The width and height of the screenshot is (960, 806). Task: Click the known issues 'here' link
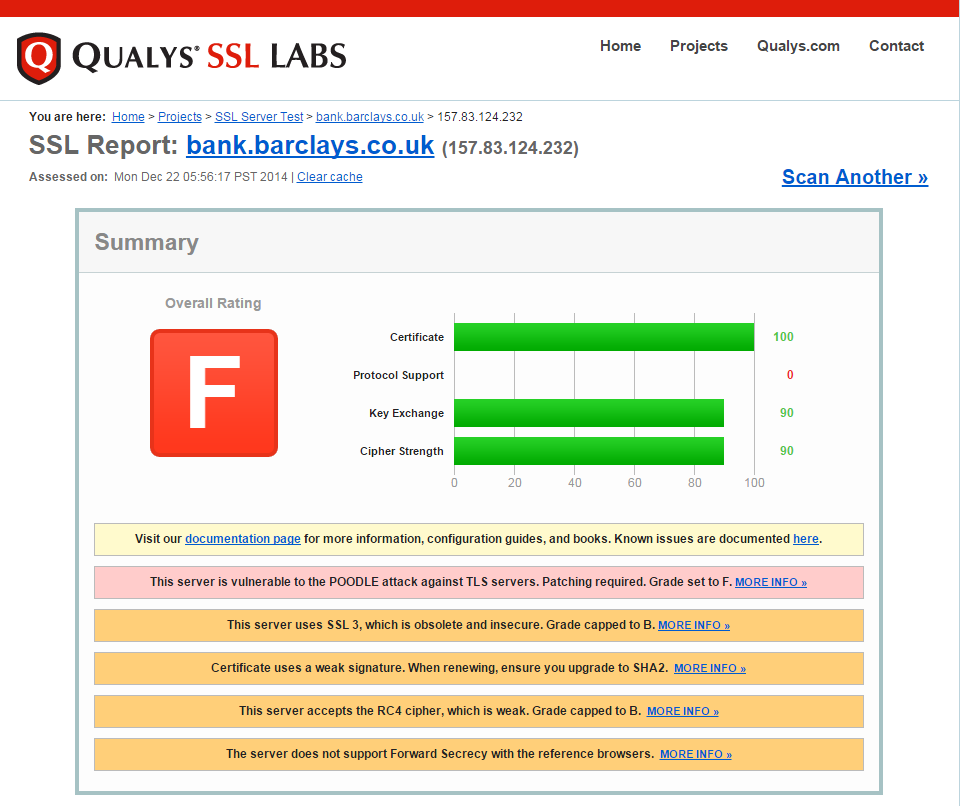(806, 539)
